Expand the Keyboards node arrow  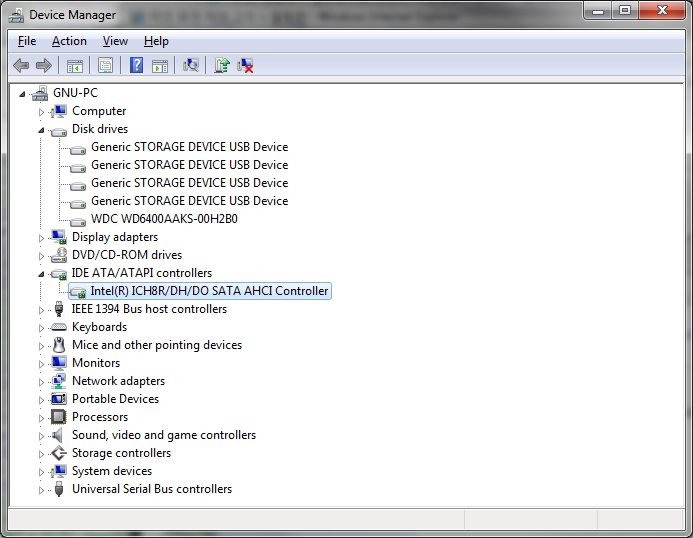point(41,328)
